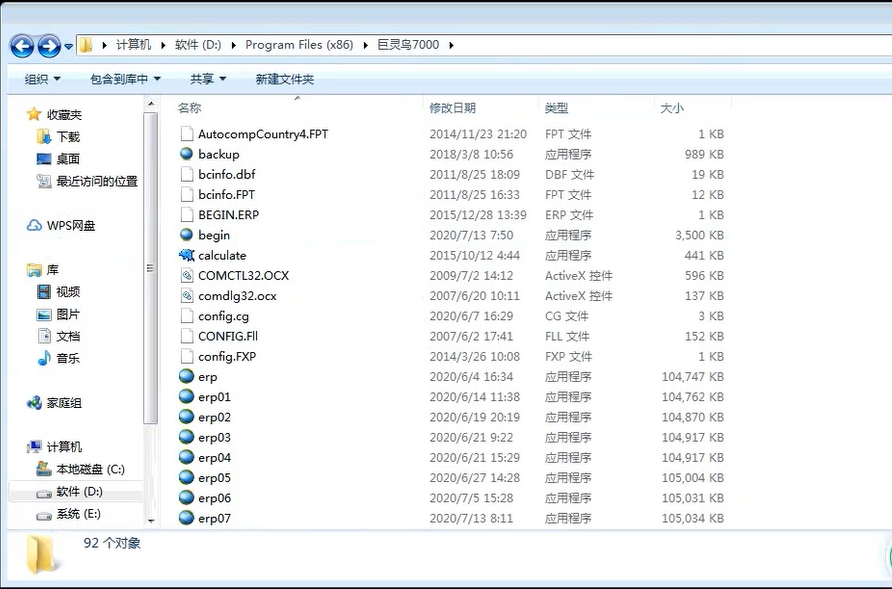Screen dimensions: 892x589
Task: Open the 组织 dropdown menu
Action: point(42,79)
